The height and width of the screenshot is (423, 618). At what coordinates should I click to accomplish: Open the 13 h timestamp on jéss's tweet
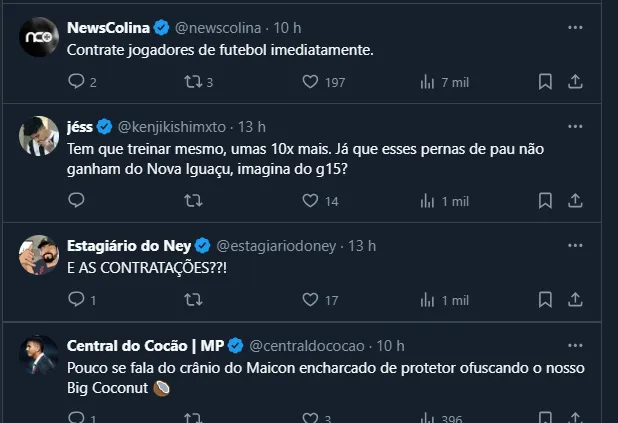coord(251,127)
